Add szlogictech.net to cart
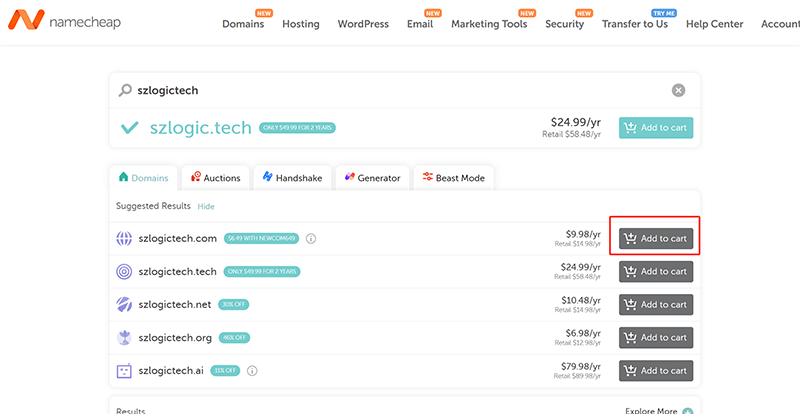This screenshot has height=414, width=800. click(x=656, y=305)
